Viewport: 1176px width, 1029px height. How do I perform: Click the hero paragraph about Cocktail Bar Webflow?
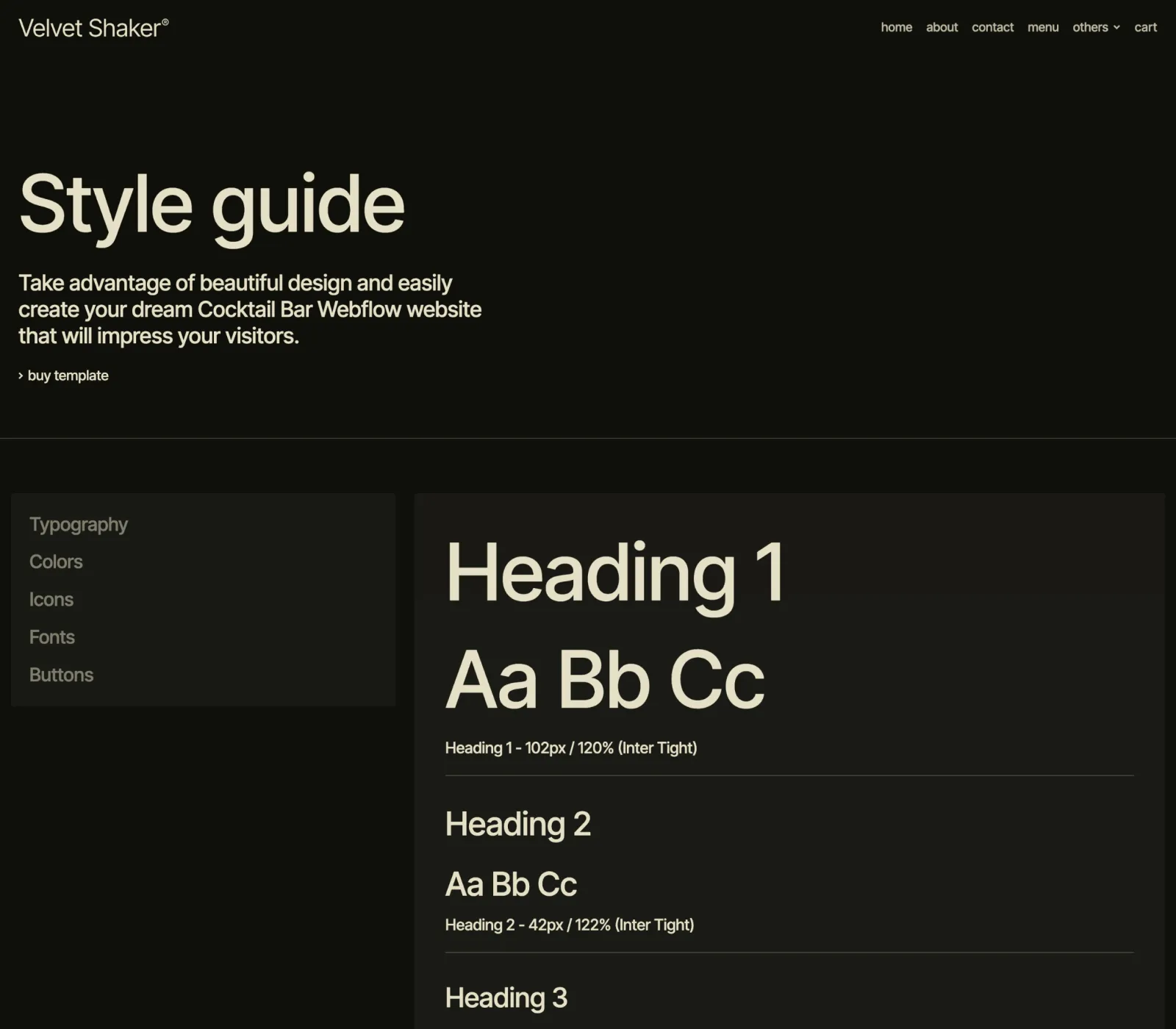[x=250, y=309]
